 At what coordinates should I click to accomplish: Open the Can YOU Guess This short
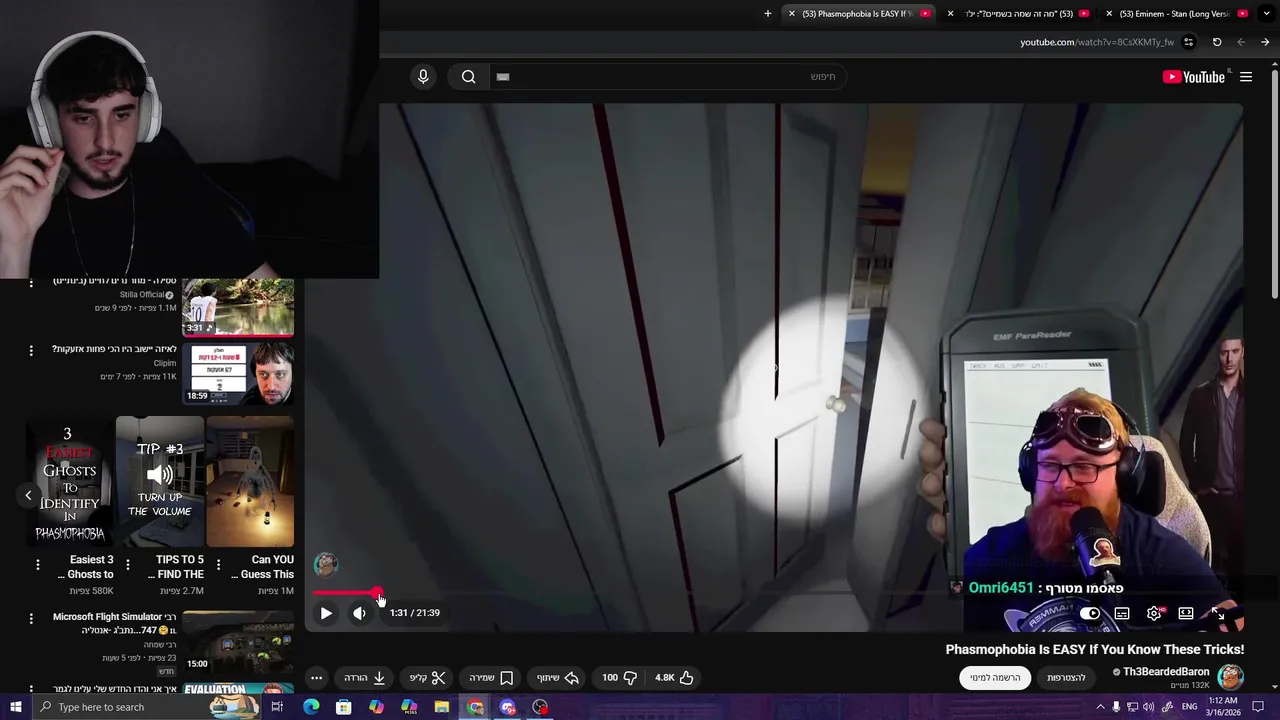click(250, 482)
